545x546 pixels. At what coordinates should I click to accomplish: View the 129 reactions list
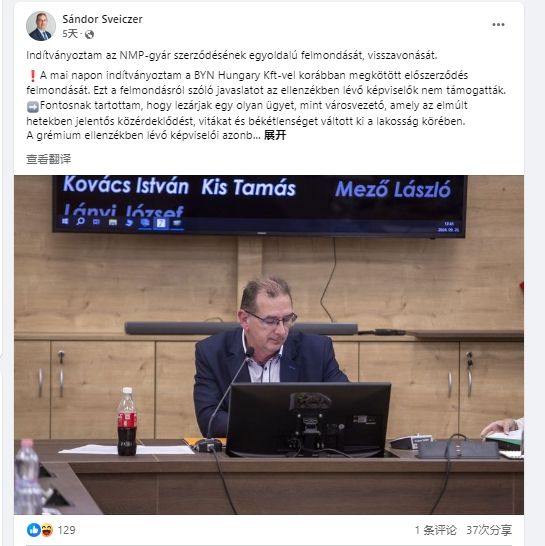(x=66, y=530)
